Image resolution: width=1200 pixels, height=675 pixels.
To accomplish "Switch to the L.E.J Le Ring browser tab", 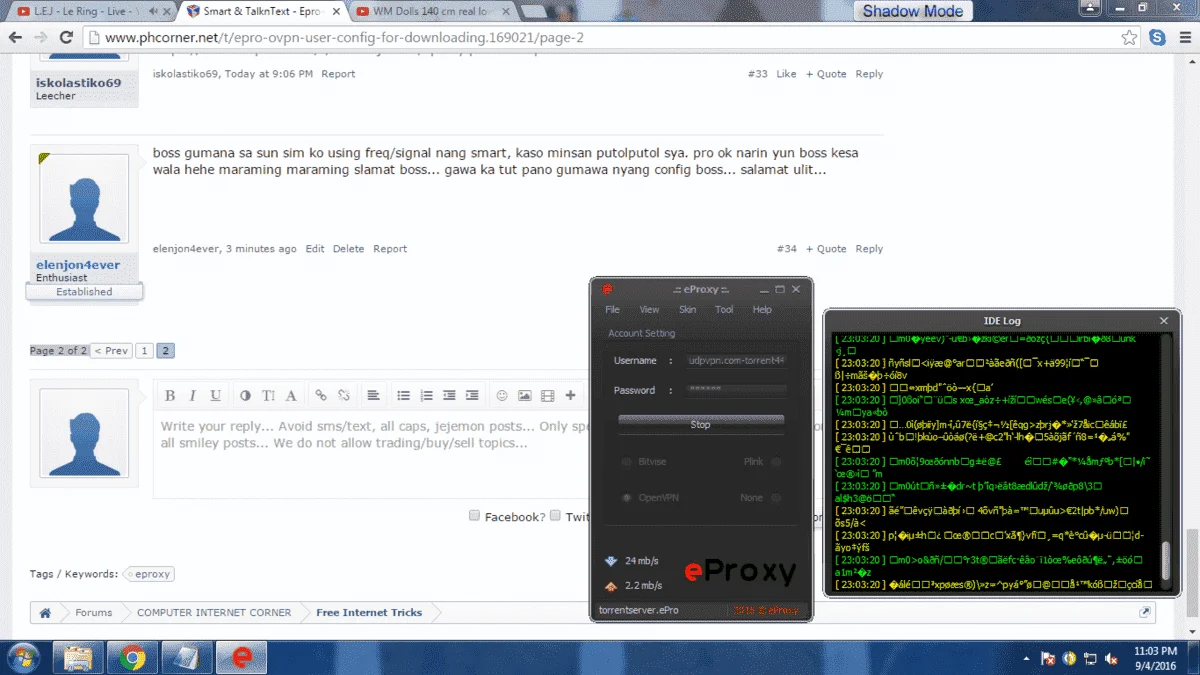I will [93, 12].
